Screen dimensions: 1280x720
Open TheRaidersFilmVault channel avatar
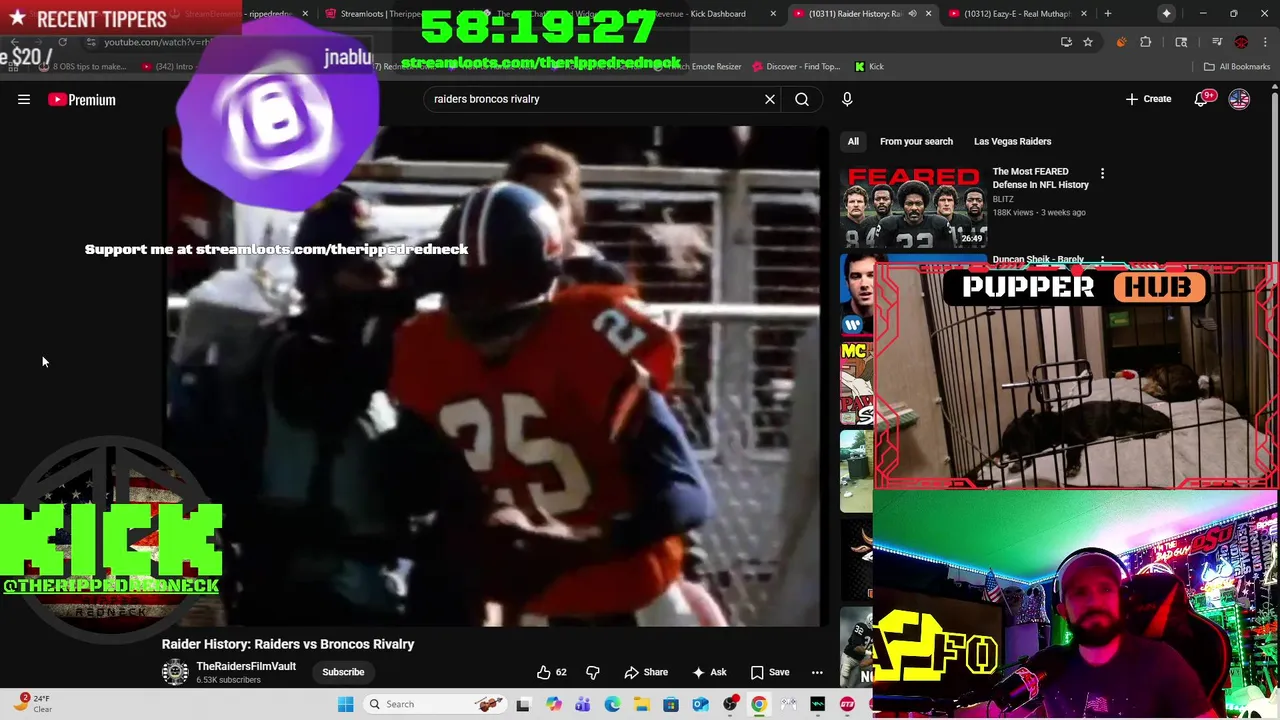175,672
